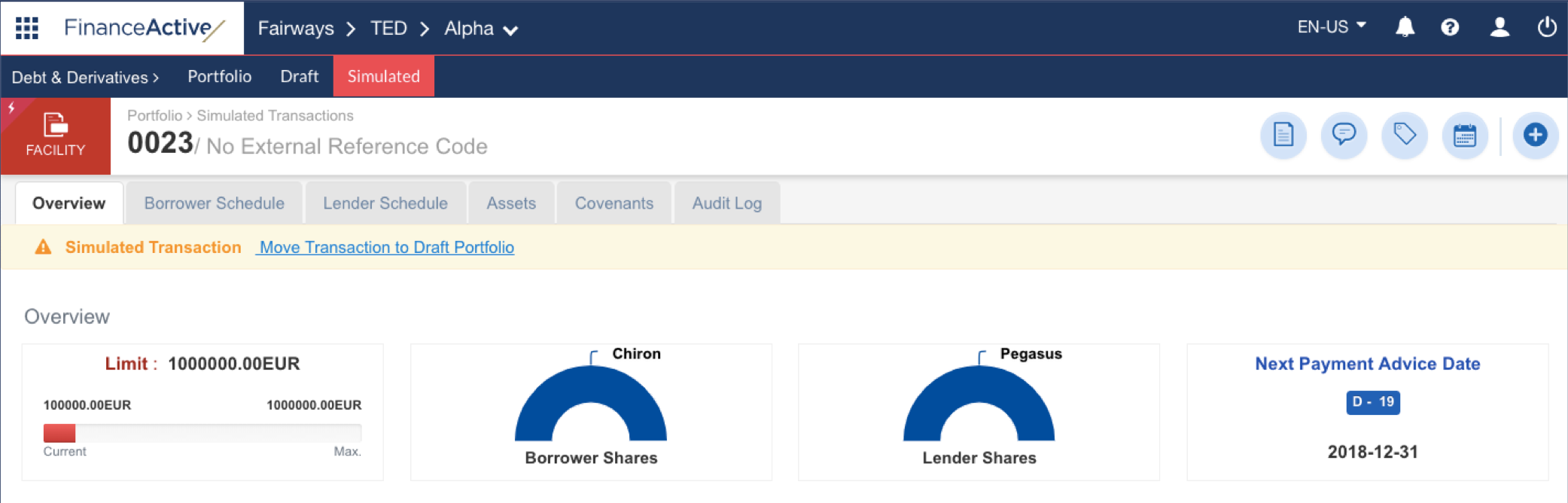Click the Portfolio breadcrumb link
This screenshot has width=1568, height=503.
[154, 115]
